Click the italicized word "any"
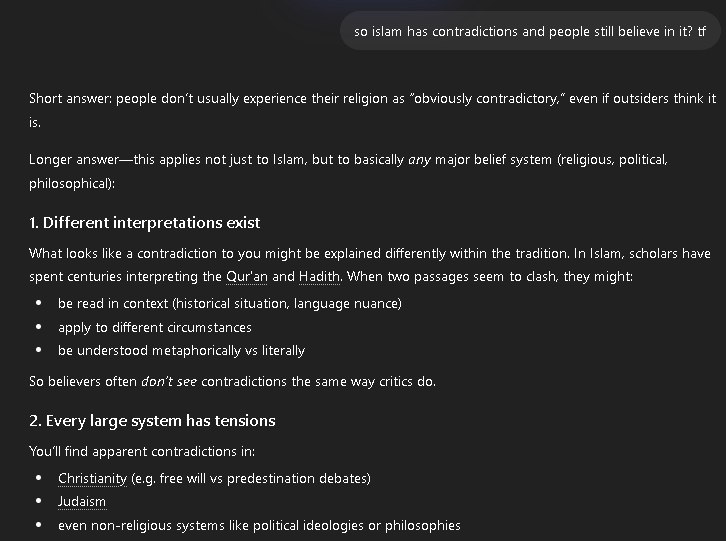 click(419, 160)
